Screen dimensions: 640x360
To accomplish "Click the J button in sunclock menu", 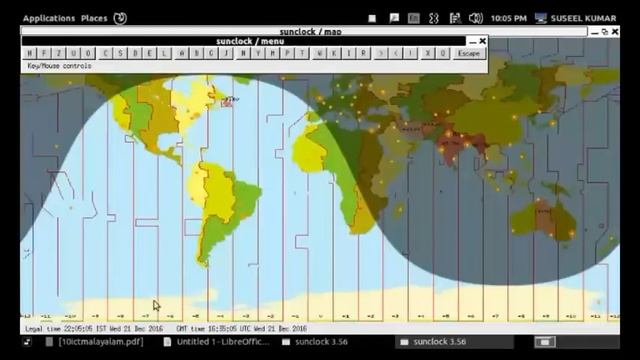I will coord(226,53).
